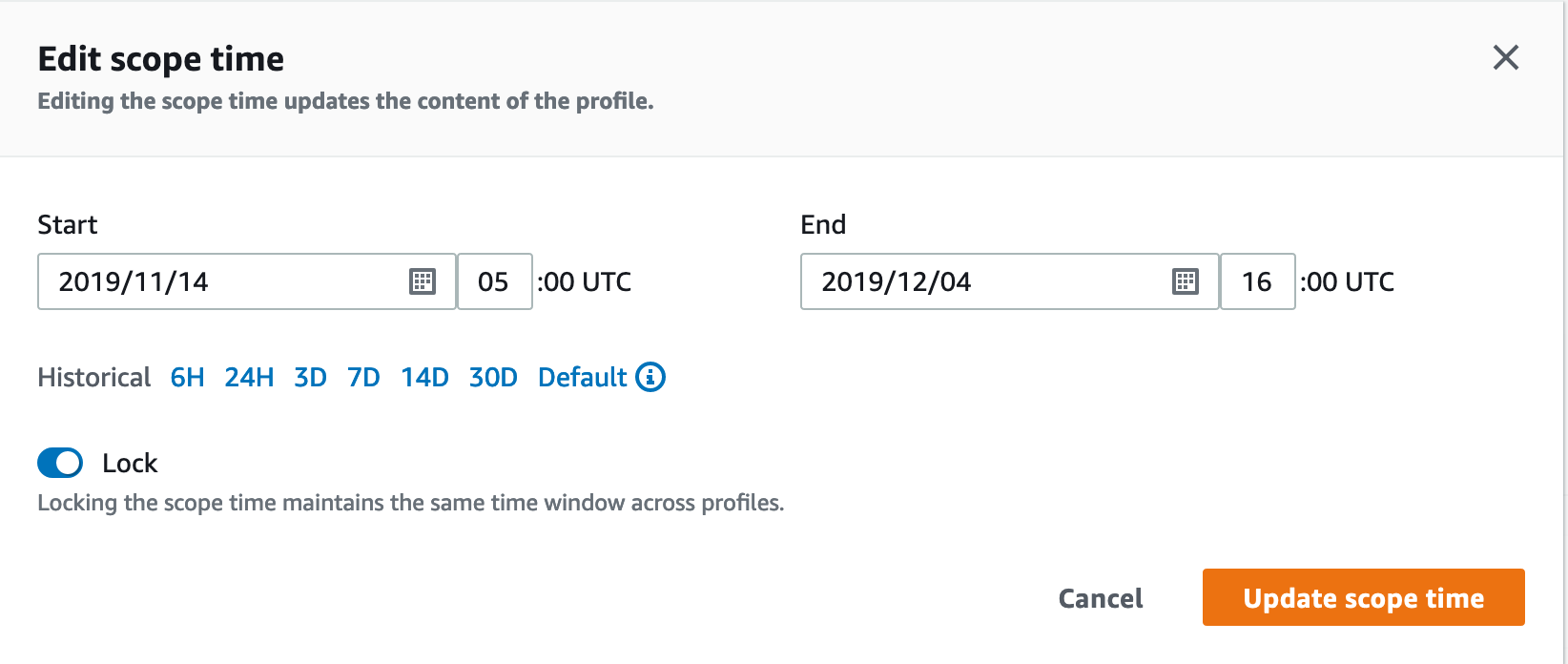Screen dimensions: 1568x664
Task: Click the Lock label text
Action: click(130, 463)
